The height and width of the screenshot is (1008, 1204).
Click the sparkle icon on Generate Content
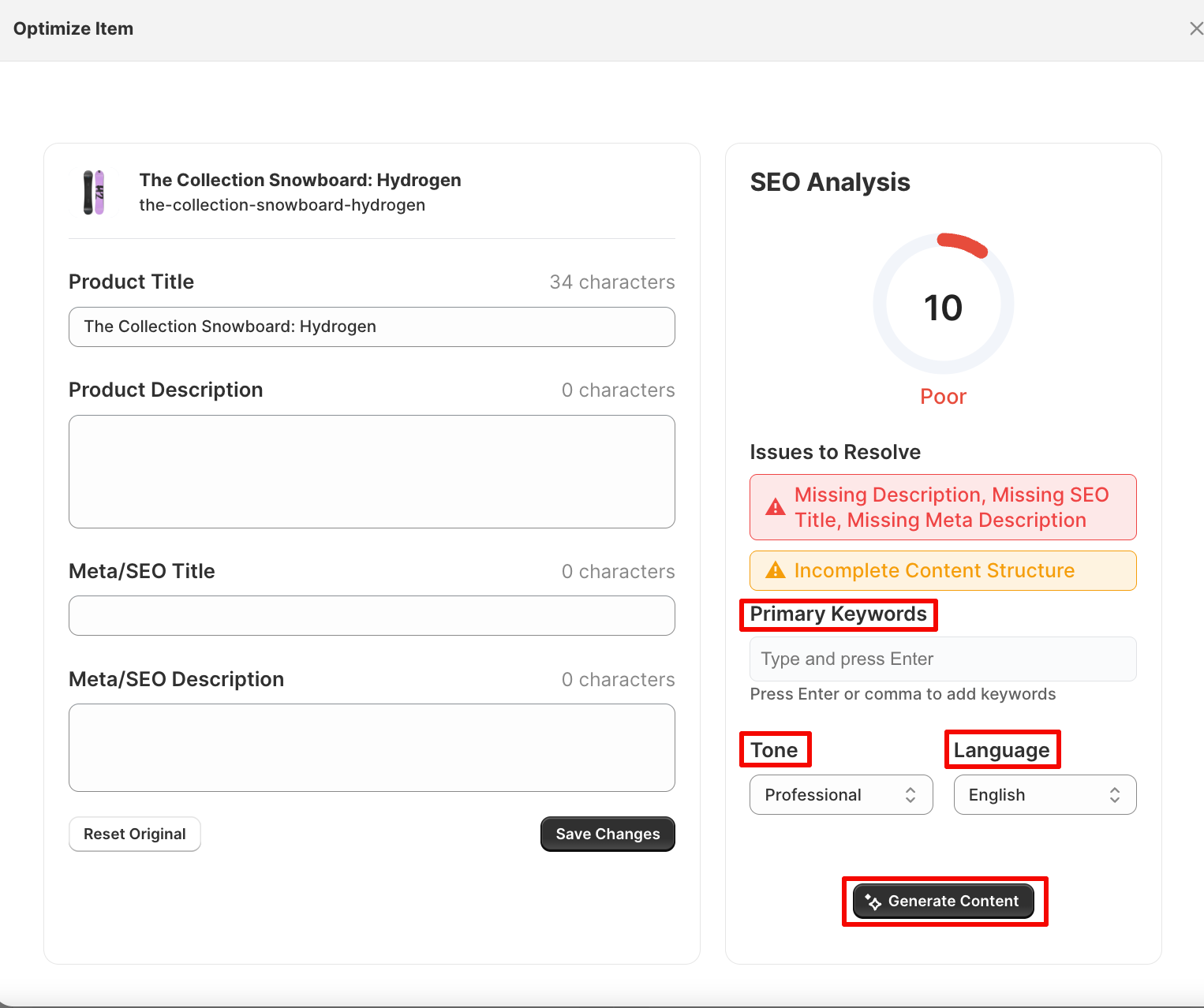coord(873,902)
